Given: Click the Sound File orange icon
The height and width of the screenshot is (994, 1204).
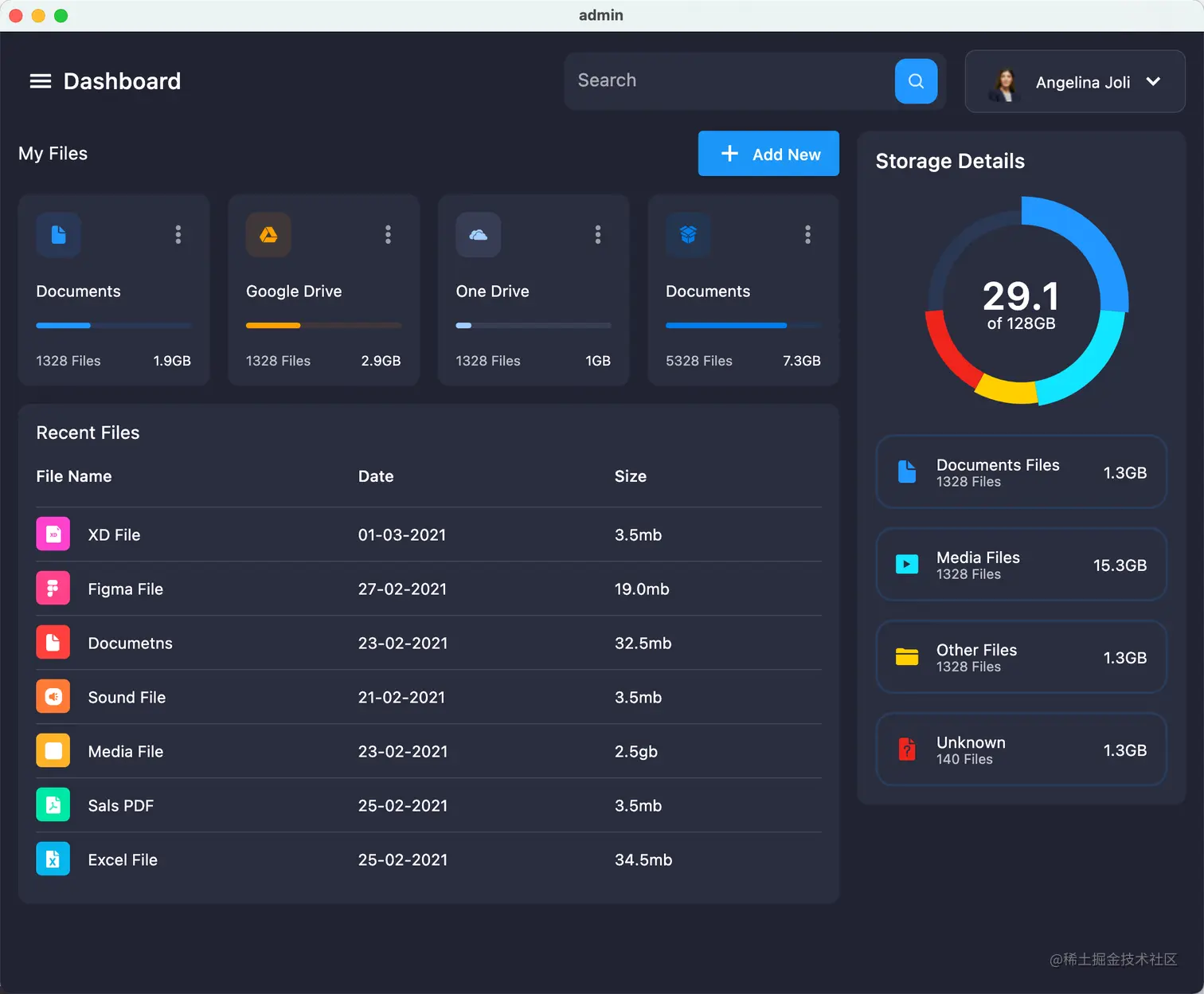Looking at the screenshot, I should pyautogui.click(x=53, y=697).
